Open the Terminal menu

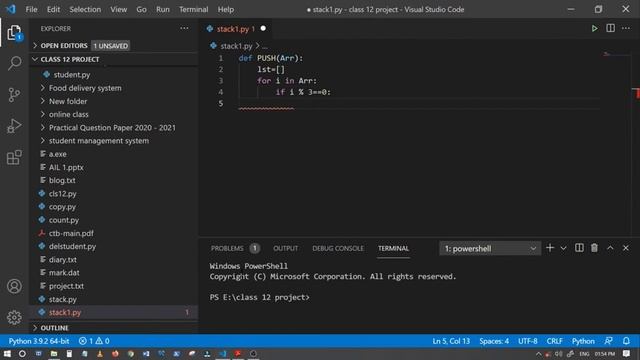pyautogui.click(x=193, y=9)
